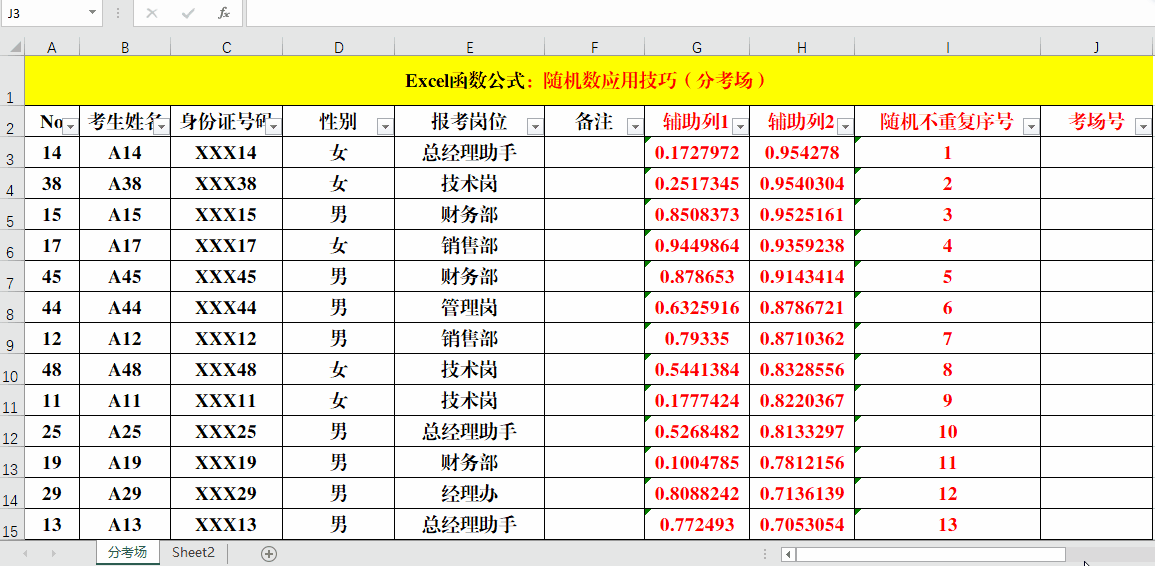Image resolution: width=1155 pixels, height=566 pixels.
Task: Expand filter for 考场号 column
Action: click(1144, 126)
